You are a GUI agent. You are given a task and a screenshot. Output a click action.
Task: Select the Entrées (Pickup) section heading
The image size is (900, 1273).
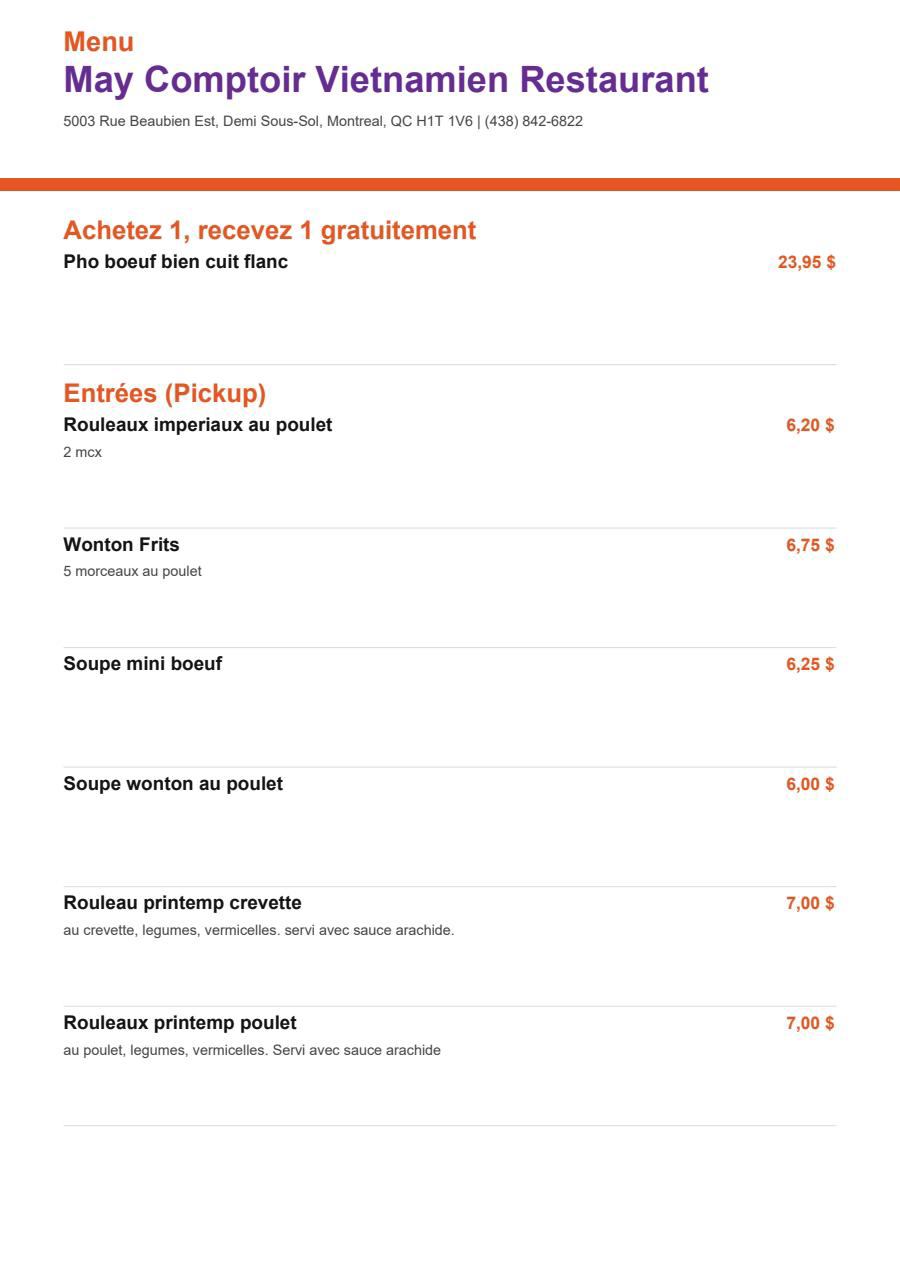[x=165, y=394]
